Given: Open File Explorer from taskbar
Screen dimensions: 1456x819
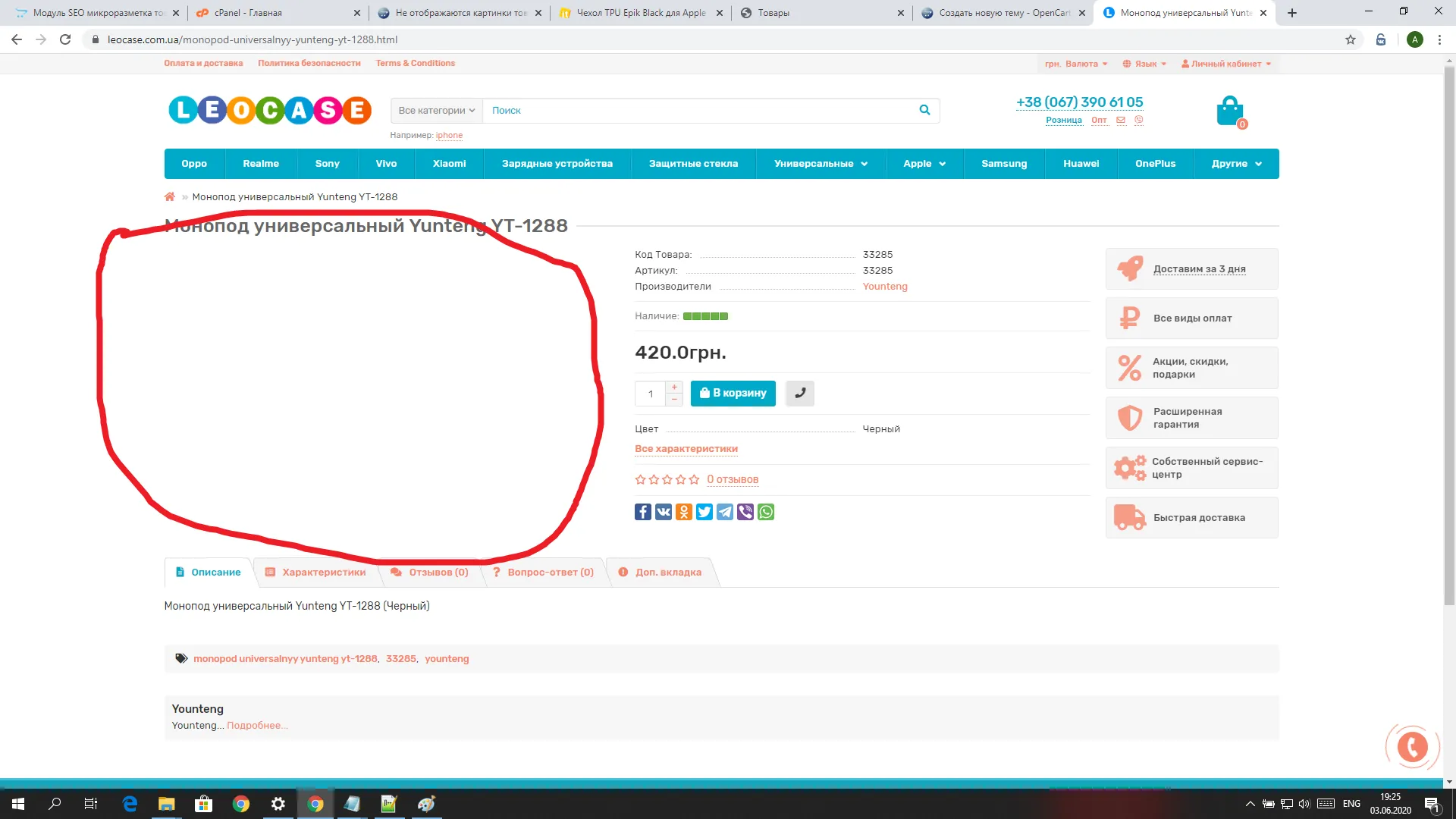Looking at the screenshot, I should tap(167, 804).
